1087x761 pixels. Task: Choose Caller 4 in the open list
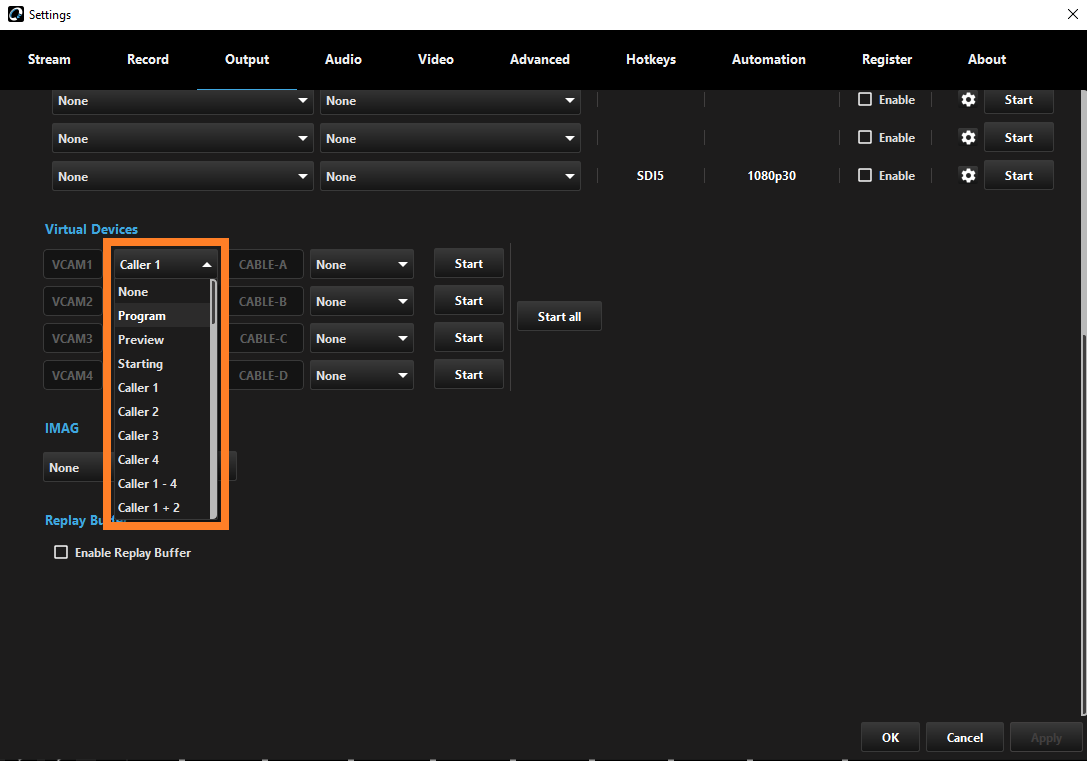click(x=162, y=460)
